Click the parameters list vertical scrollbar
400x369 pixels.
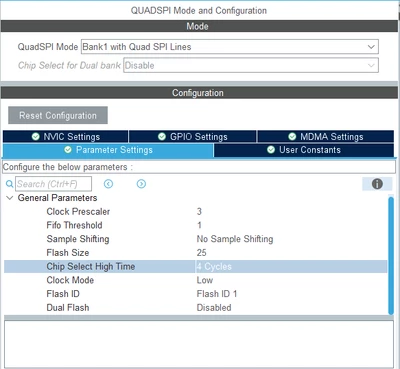point(391,255)
